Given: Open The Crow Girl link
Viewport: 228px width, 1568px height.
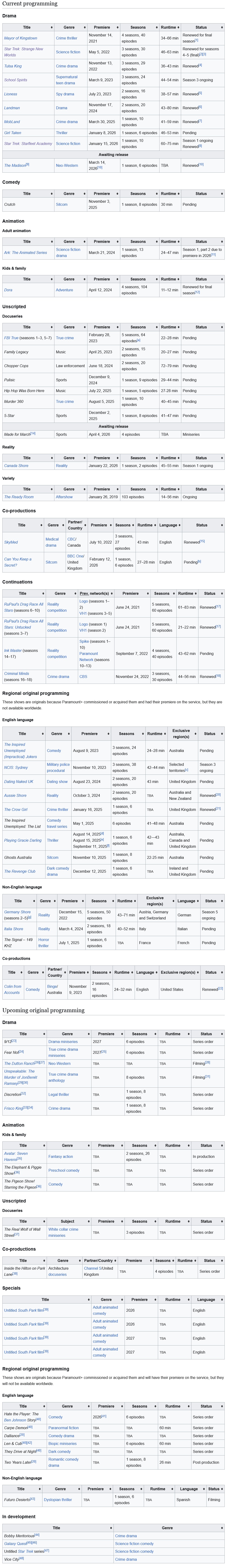Looking at the screenshot, I should tap(16, 809).
